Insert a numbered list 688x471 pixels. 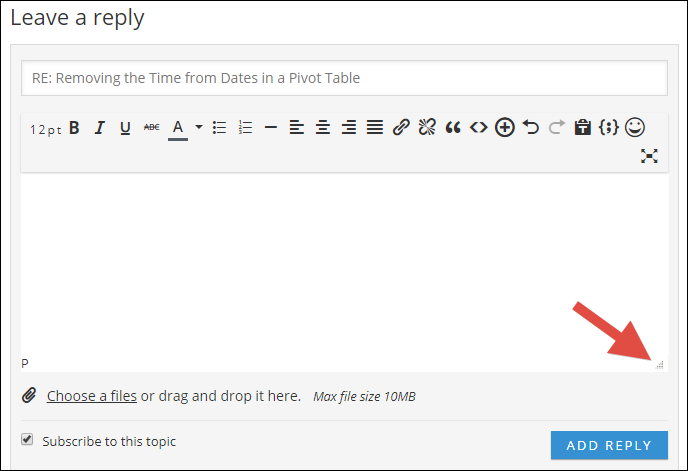coord(245,128)
